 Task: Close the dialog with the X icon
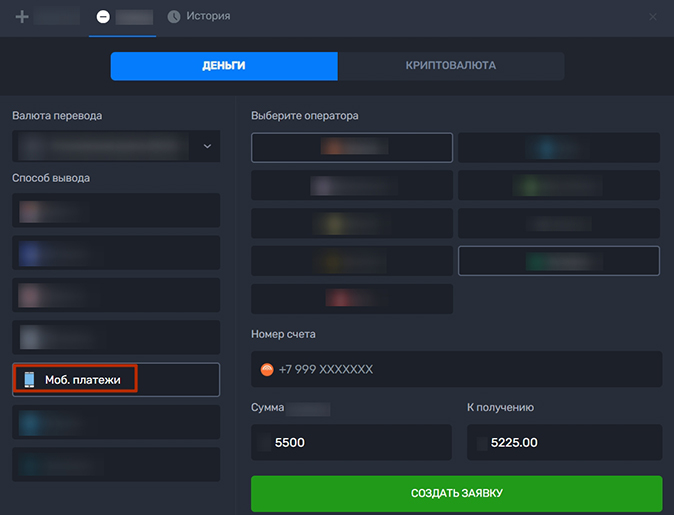point(653,17)
